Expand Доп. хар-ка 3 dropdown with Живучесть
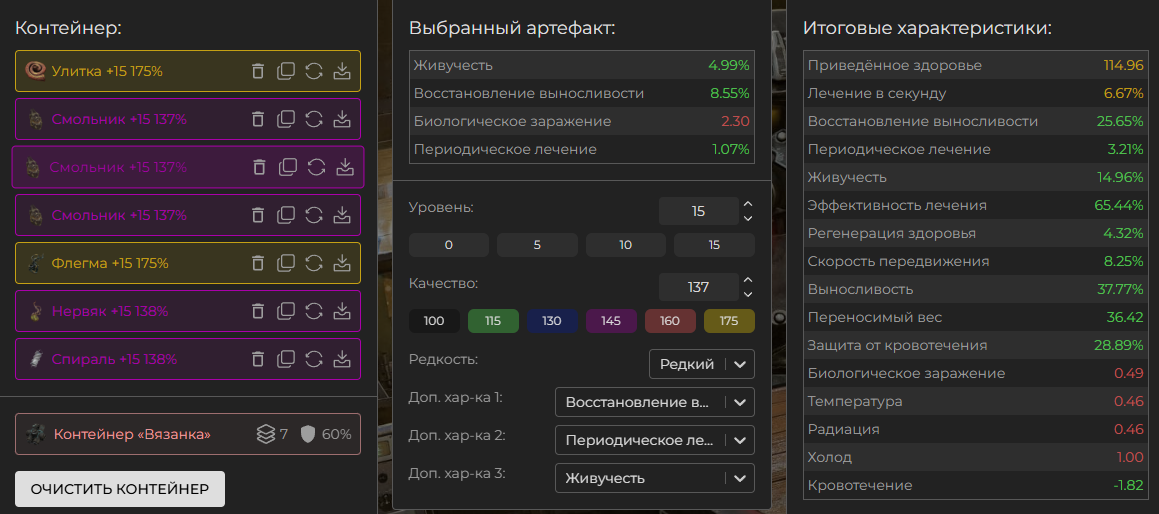 654,478
